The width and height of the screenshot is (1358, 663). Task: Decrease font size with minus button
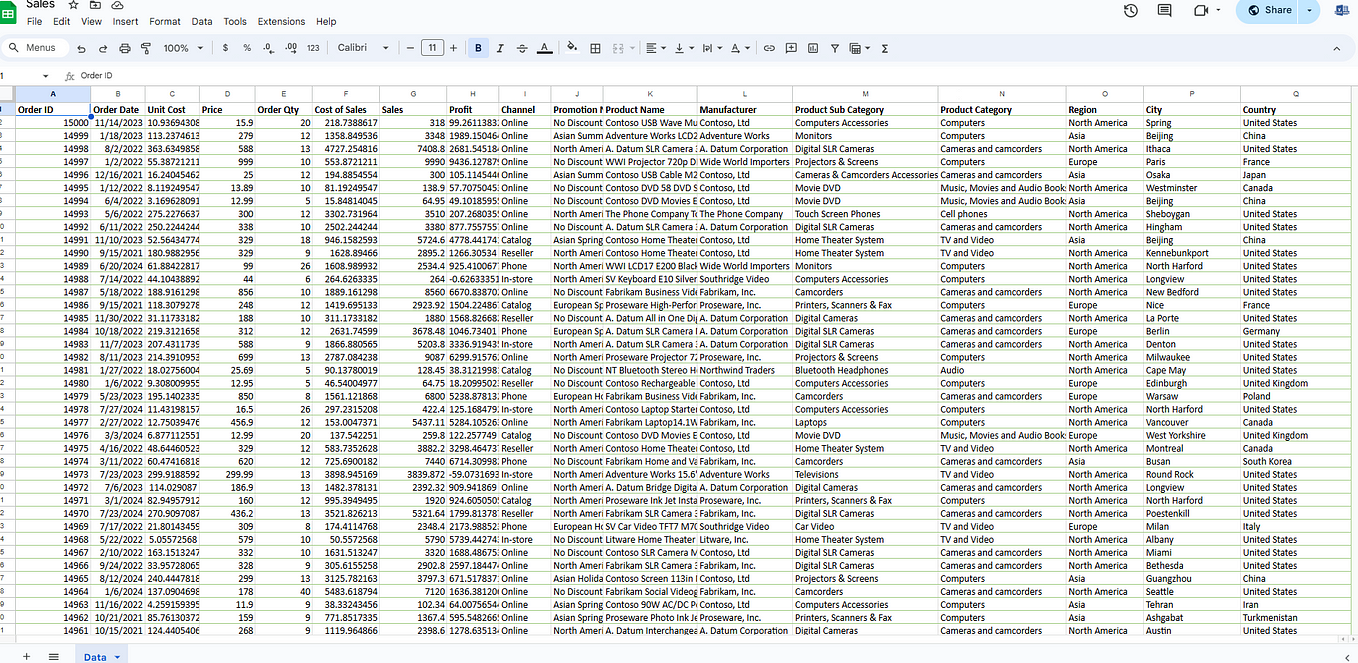pos(411,48)
